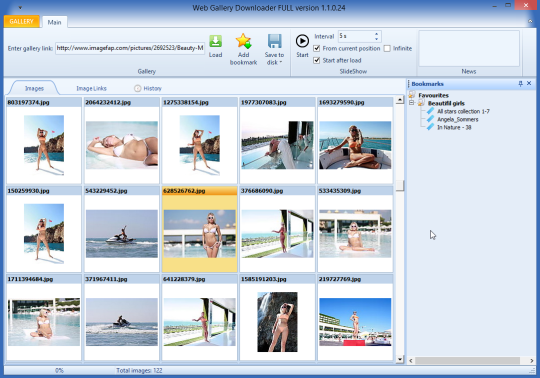Select thumbnail 150259930.jpg

(x=44, y=229)
